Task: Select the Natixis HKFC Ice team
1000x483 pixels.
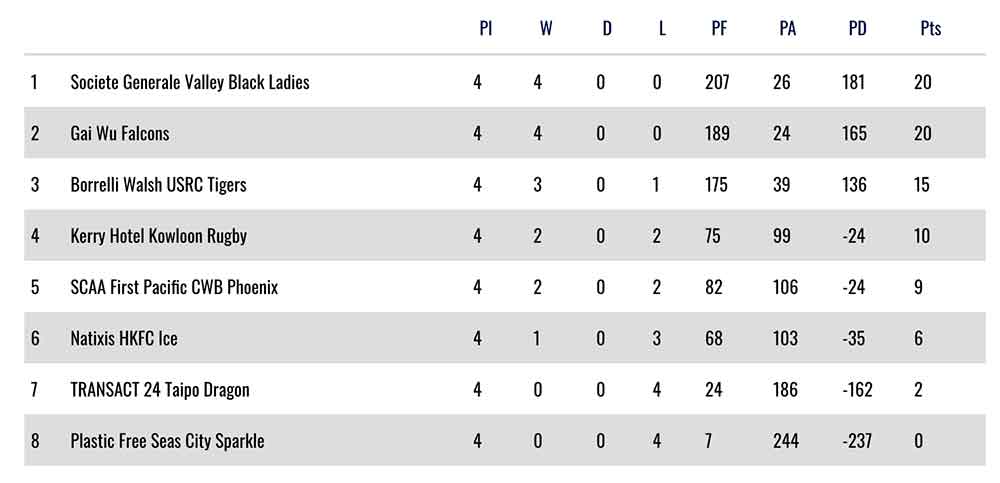Action: (x=124, y=338)
